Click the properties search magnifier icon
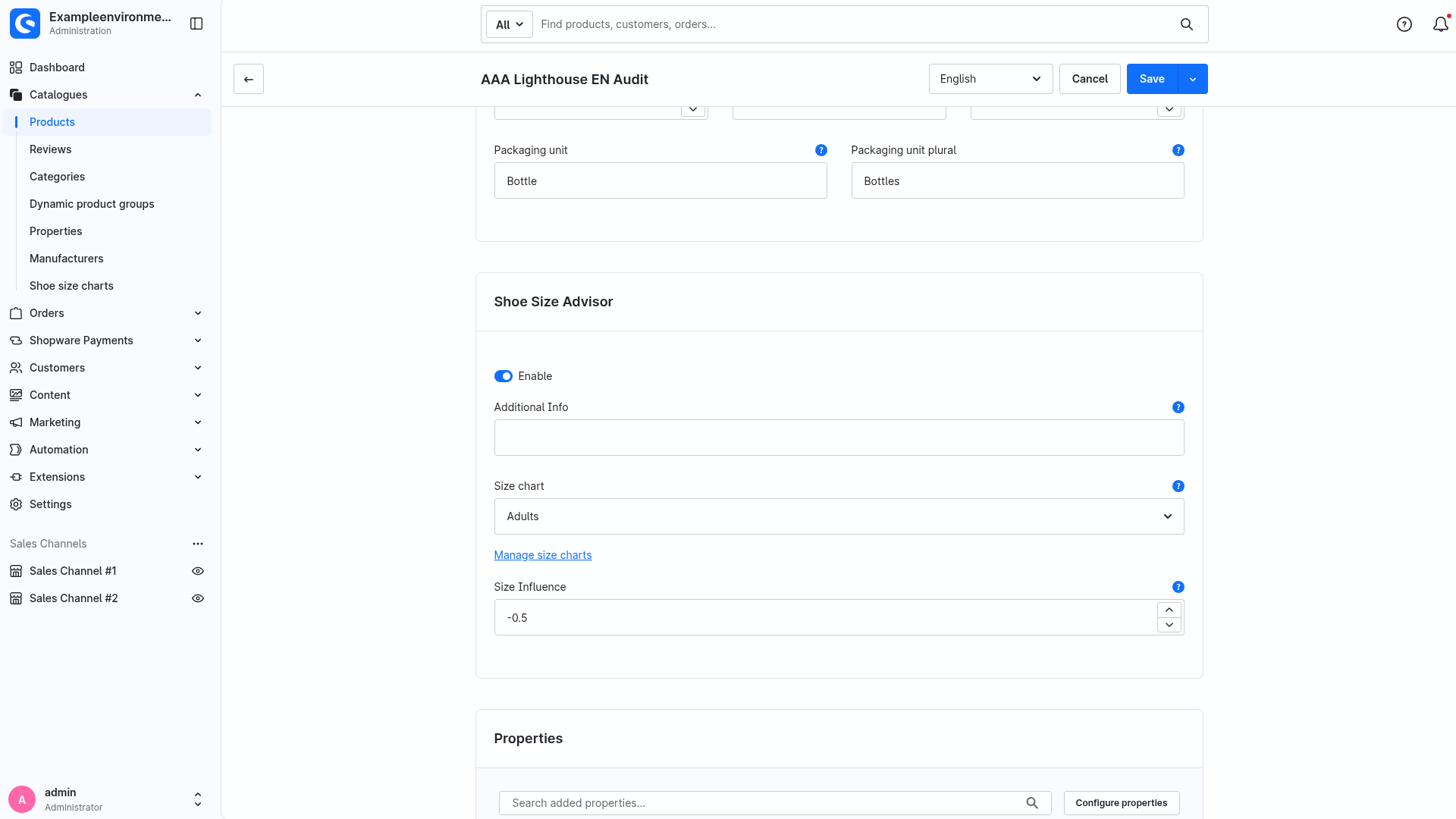The width and height of the screenshot is (1456, 819). [1032, 803]
